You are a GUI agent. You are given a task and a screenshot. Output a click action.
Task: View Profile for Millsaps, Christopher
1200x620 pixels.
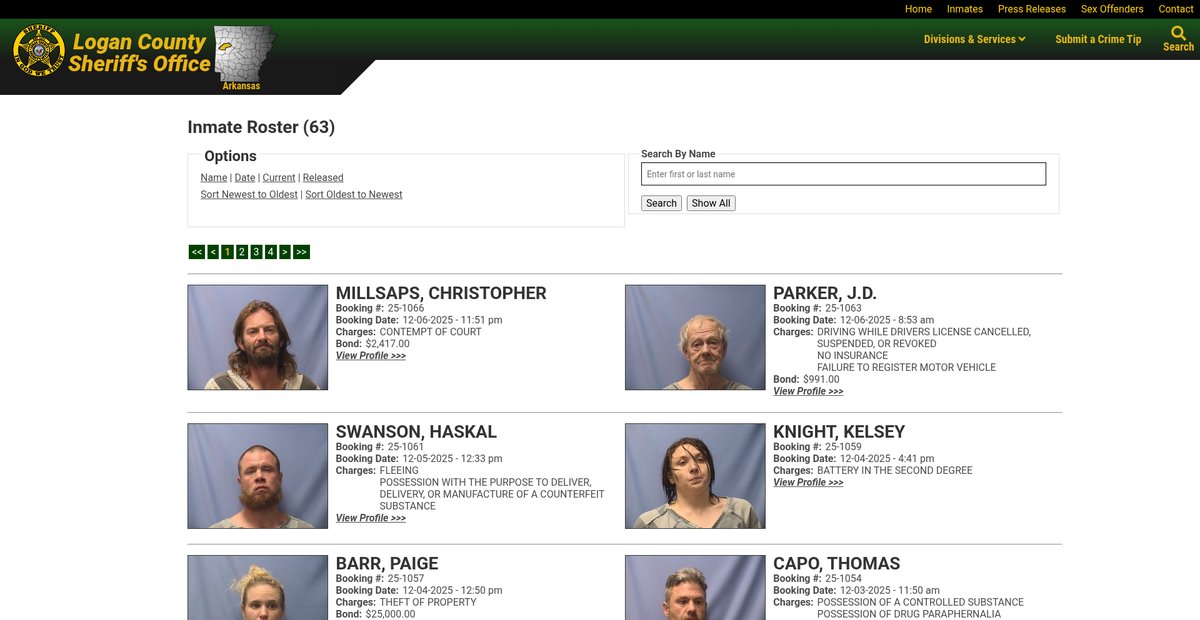(x=371, y=356)
